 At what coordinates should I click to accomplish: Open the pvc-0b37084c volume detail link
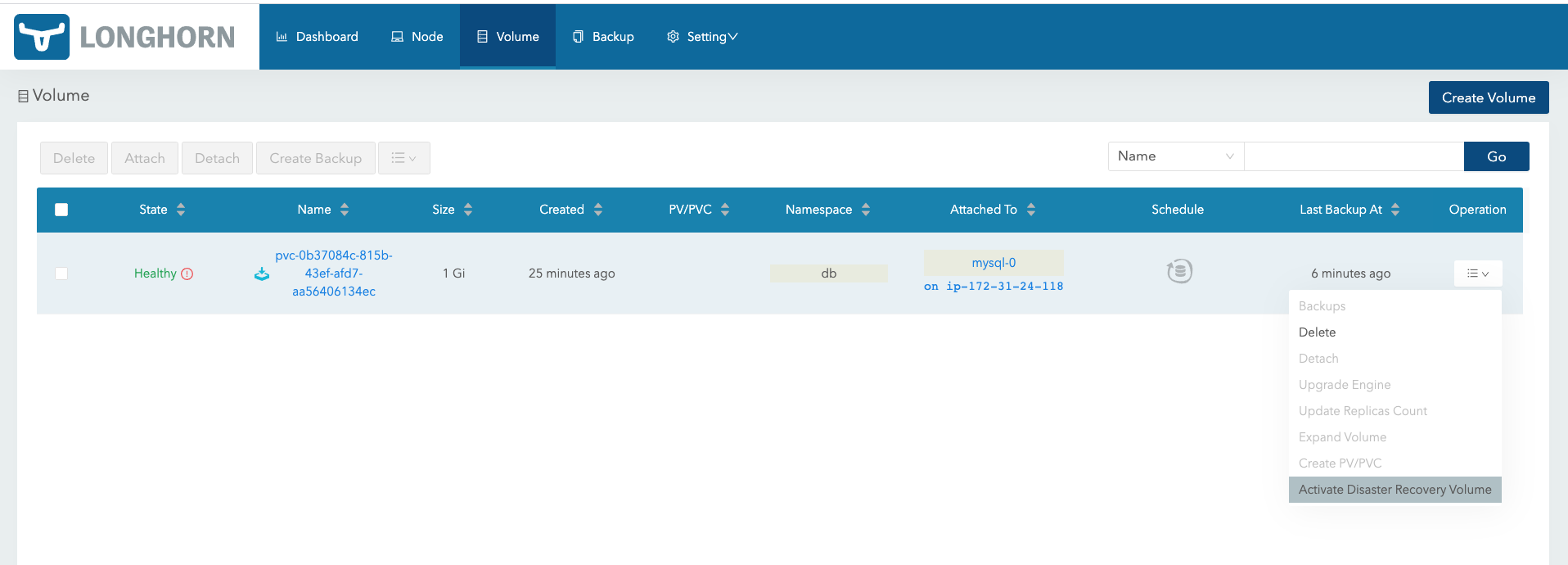tap(334, 273)
